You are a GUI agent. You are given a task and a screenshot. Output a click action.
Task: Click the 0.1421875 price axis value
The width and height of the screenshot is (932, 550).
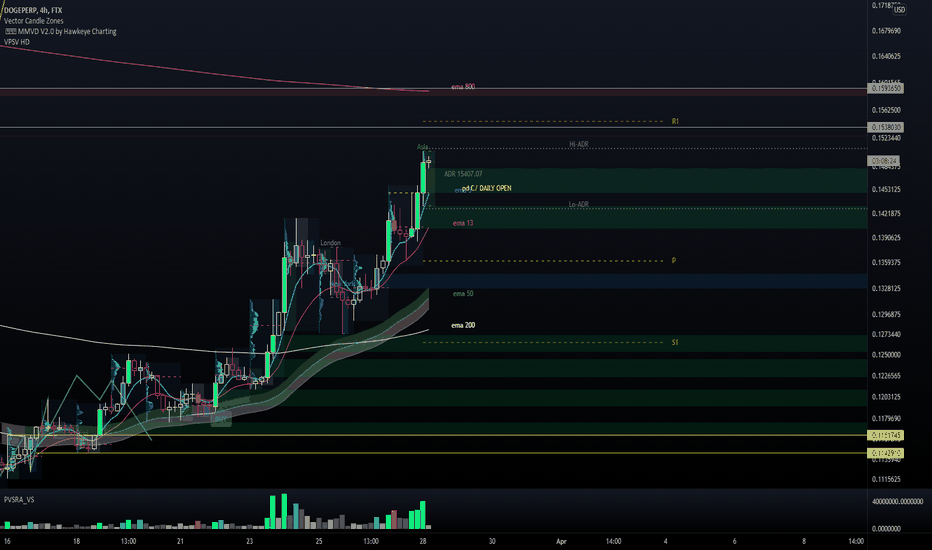click(886, 213)
